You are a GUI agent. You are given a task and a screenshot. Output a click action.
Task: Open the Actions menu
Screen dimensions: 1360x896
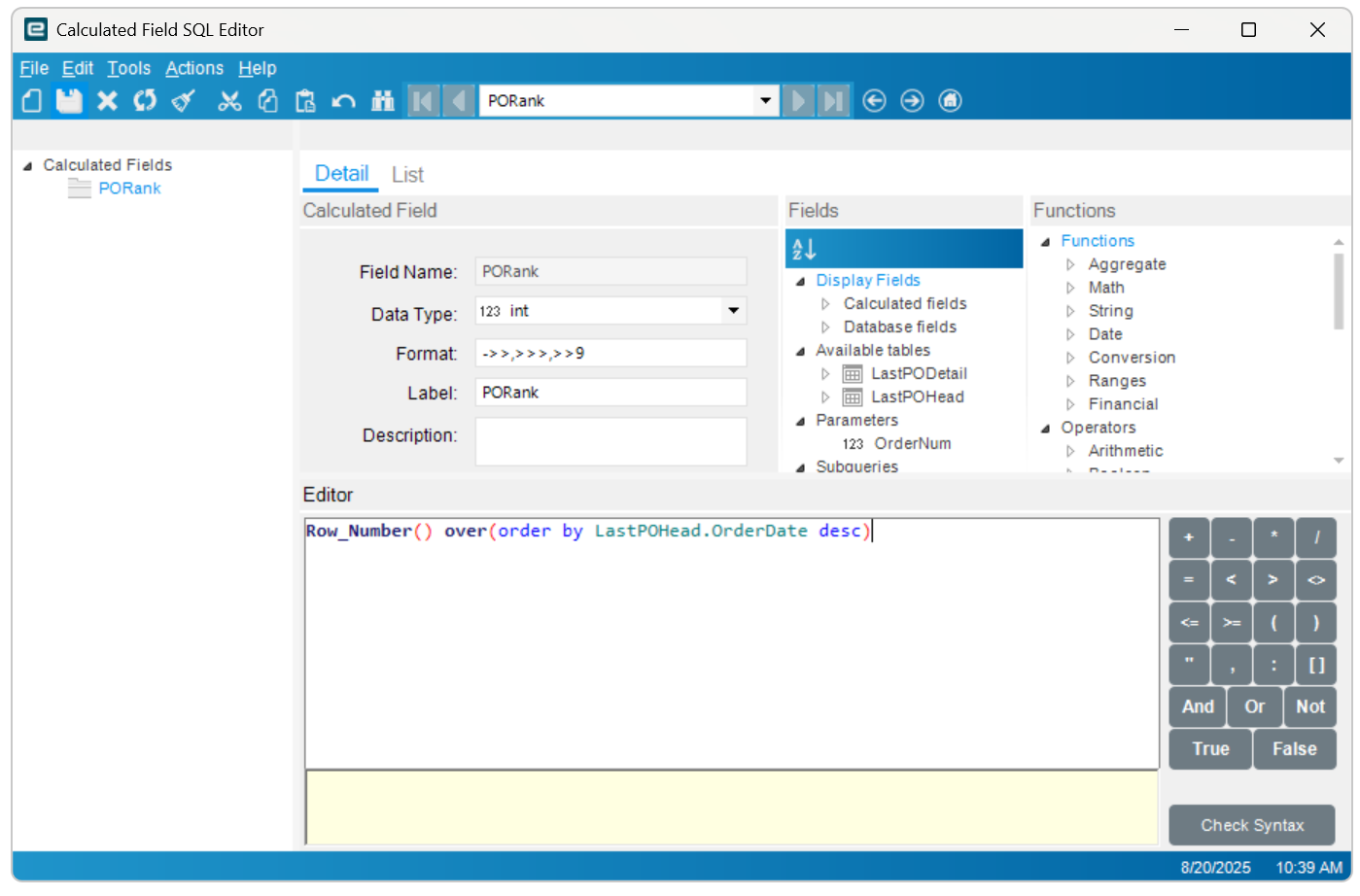[x=194, y=68]
